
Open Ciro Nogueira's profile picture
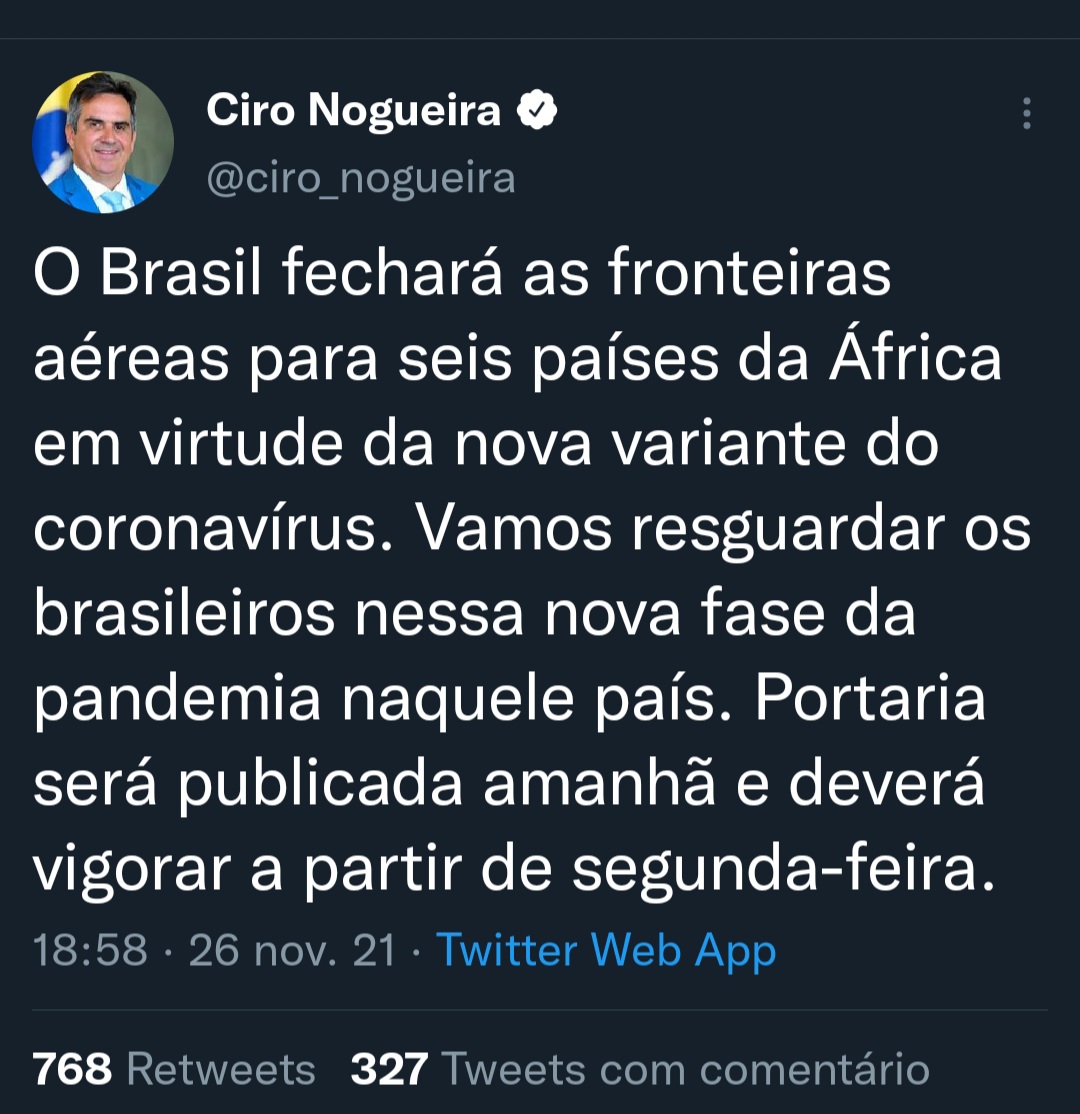pos(103,142)
